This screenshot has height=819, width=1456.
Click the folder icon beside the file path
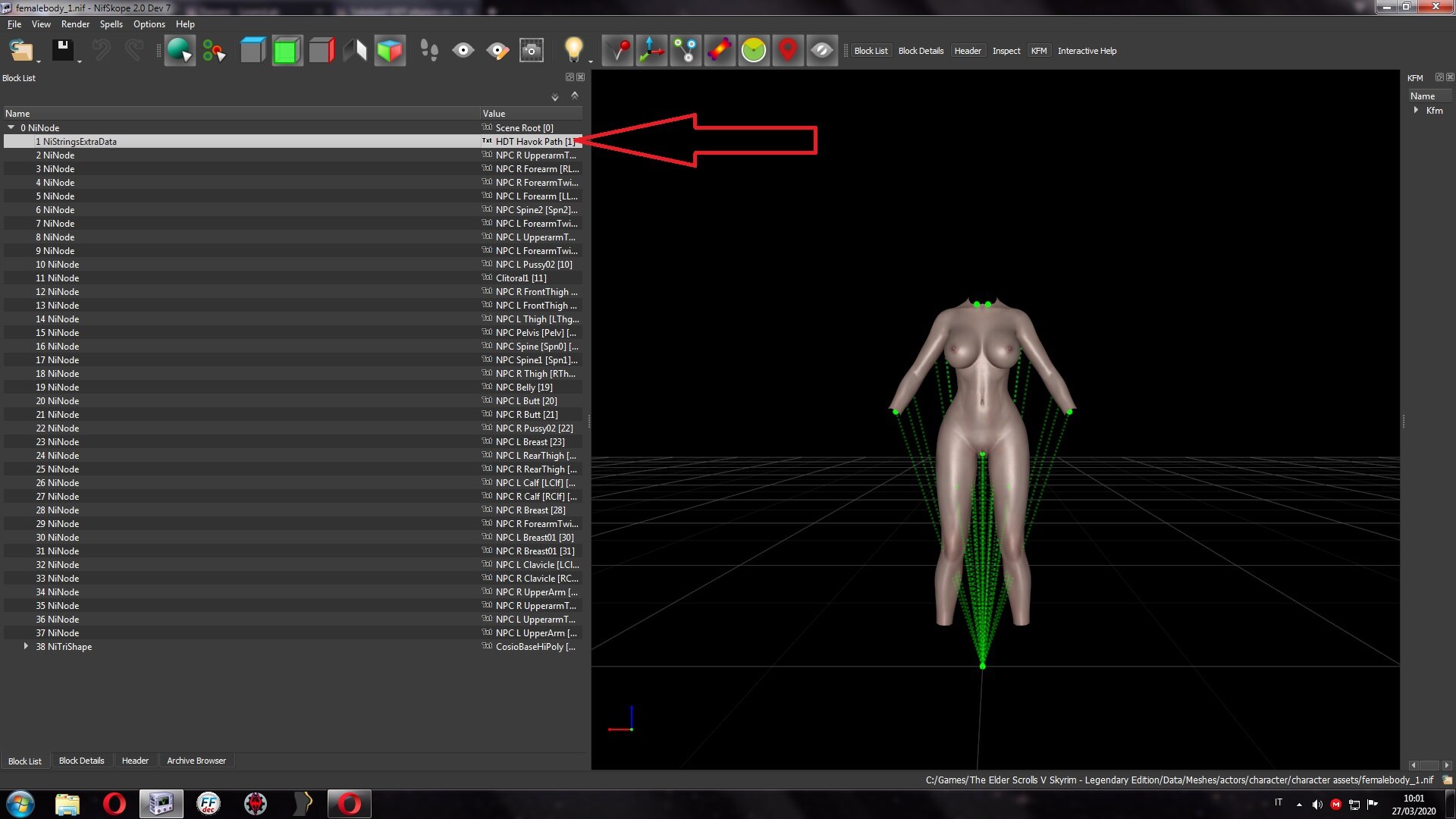click(x=1447, y=780)
